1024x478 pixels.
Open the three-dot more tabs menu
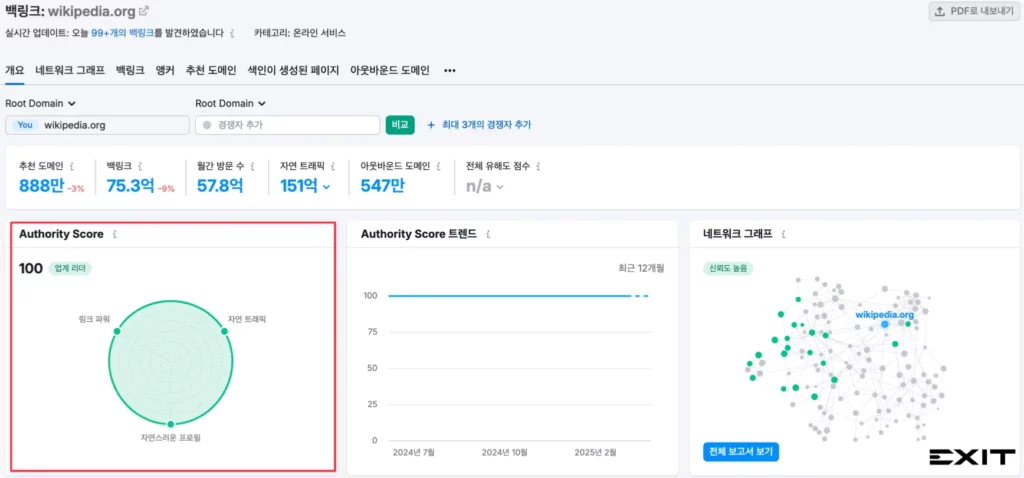[449, 71]
